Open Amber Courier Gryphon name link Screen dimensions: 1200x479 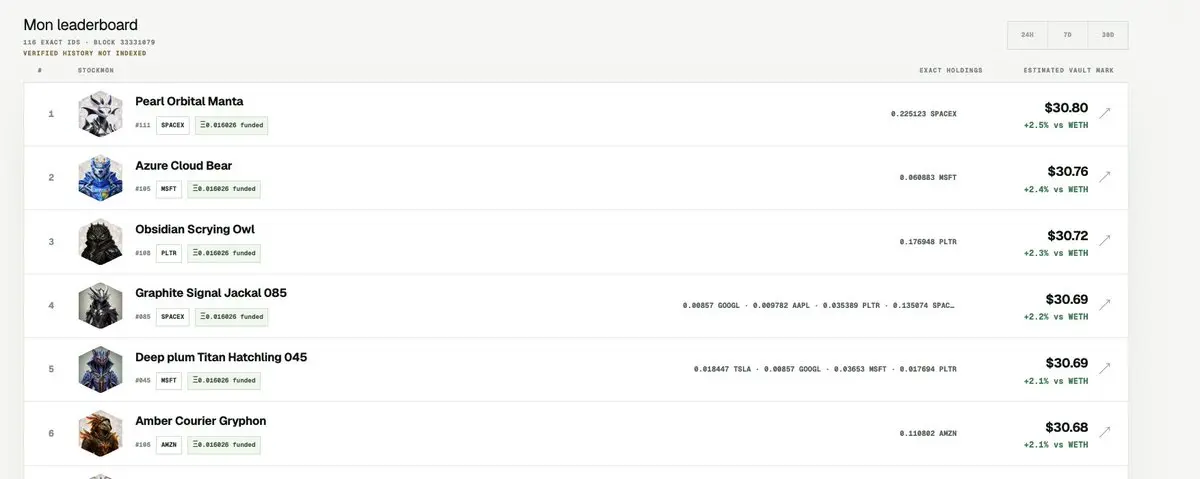point(201,421)
